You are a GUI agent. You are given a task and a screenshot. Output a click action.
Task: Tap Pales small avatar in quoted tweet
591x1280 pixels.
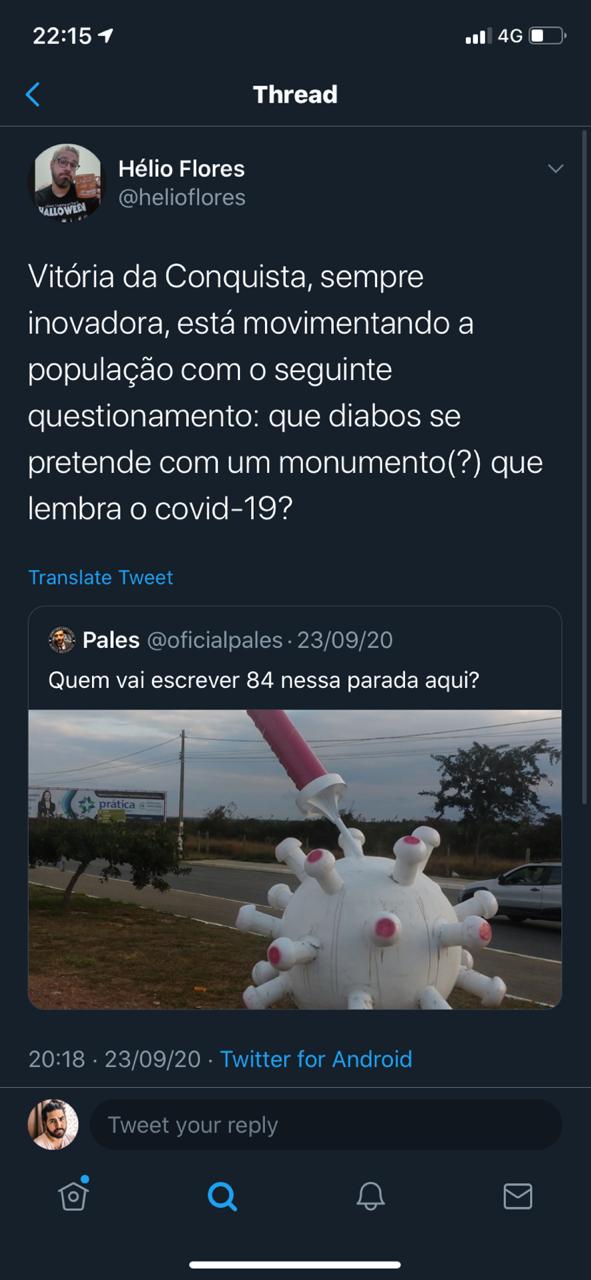tap(62, 640)
